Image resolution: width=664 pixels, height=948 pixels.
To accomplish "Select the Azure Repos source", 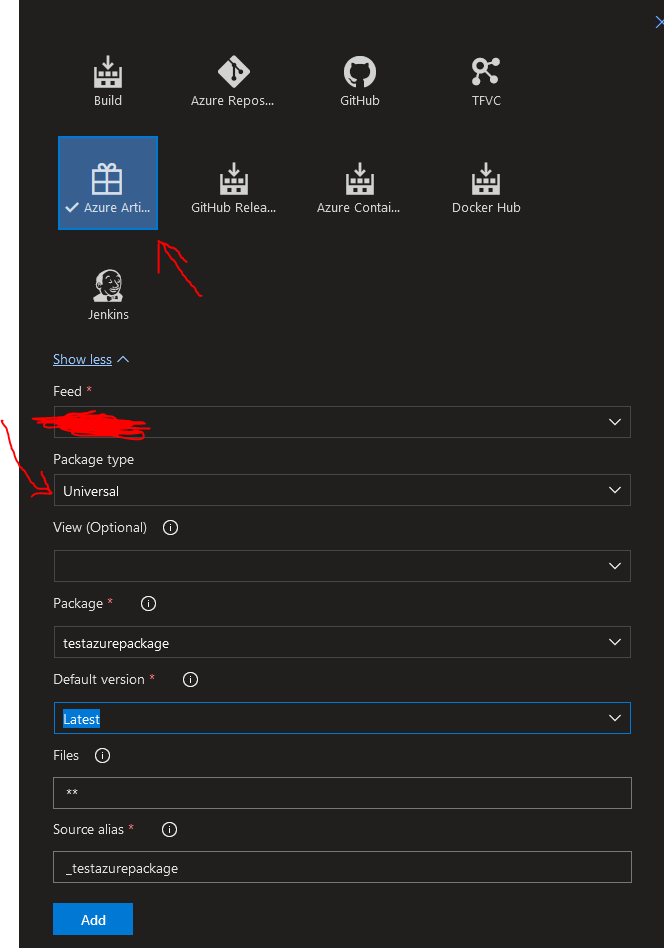I will [x=233, y=80].
